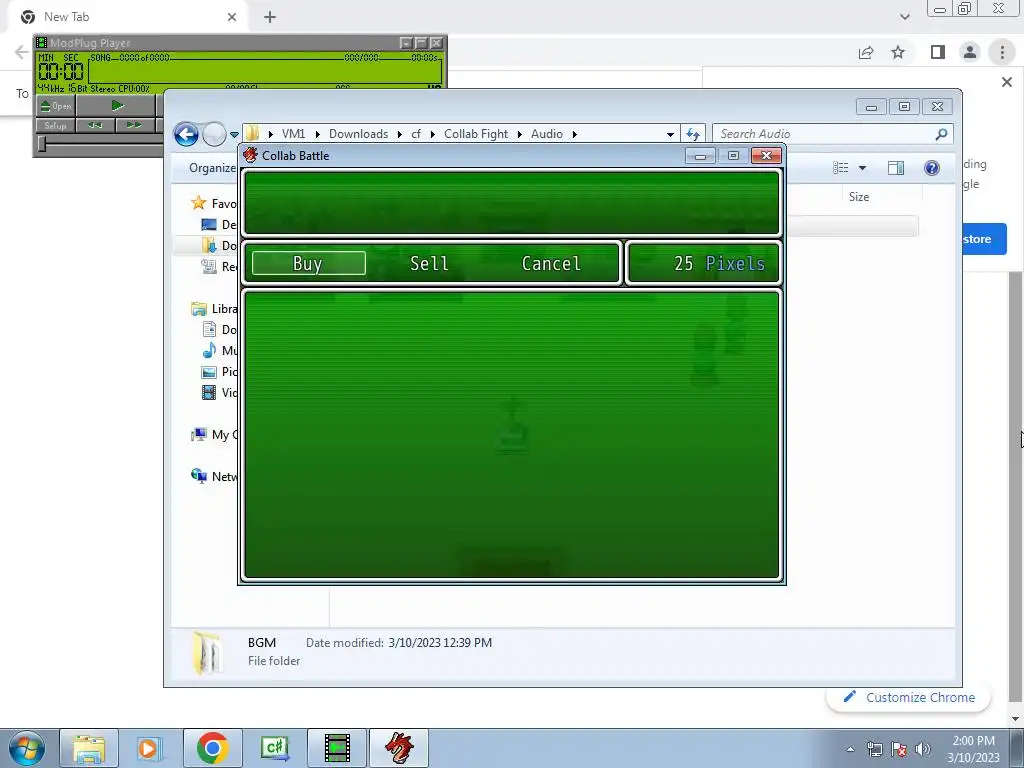The height and width of the screenshot is (768, 1024).
Task: Click the Desktop icon in navigation pane
Action: point(209,225)
